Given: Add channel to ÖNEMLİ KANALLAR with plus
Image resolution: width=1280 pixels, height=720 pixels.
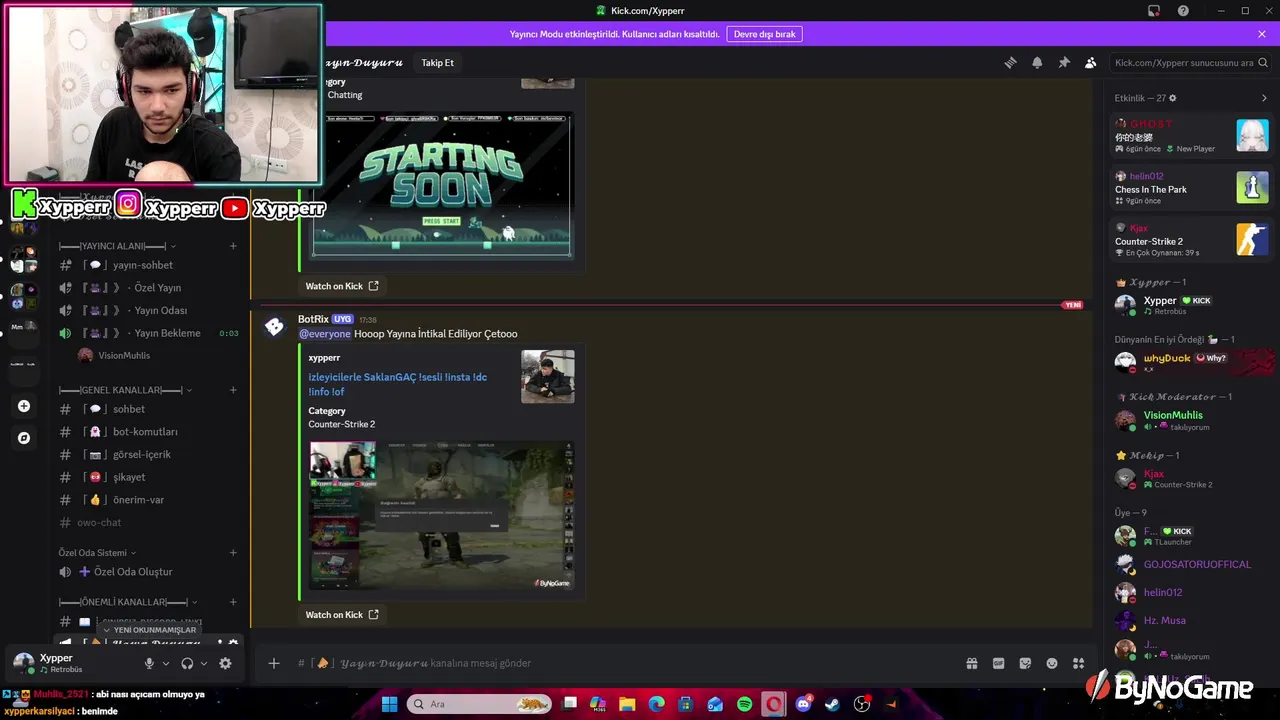Looking at the screenshot, I should [233, 602].
